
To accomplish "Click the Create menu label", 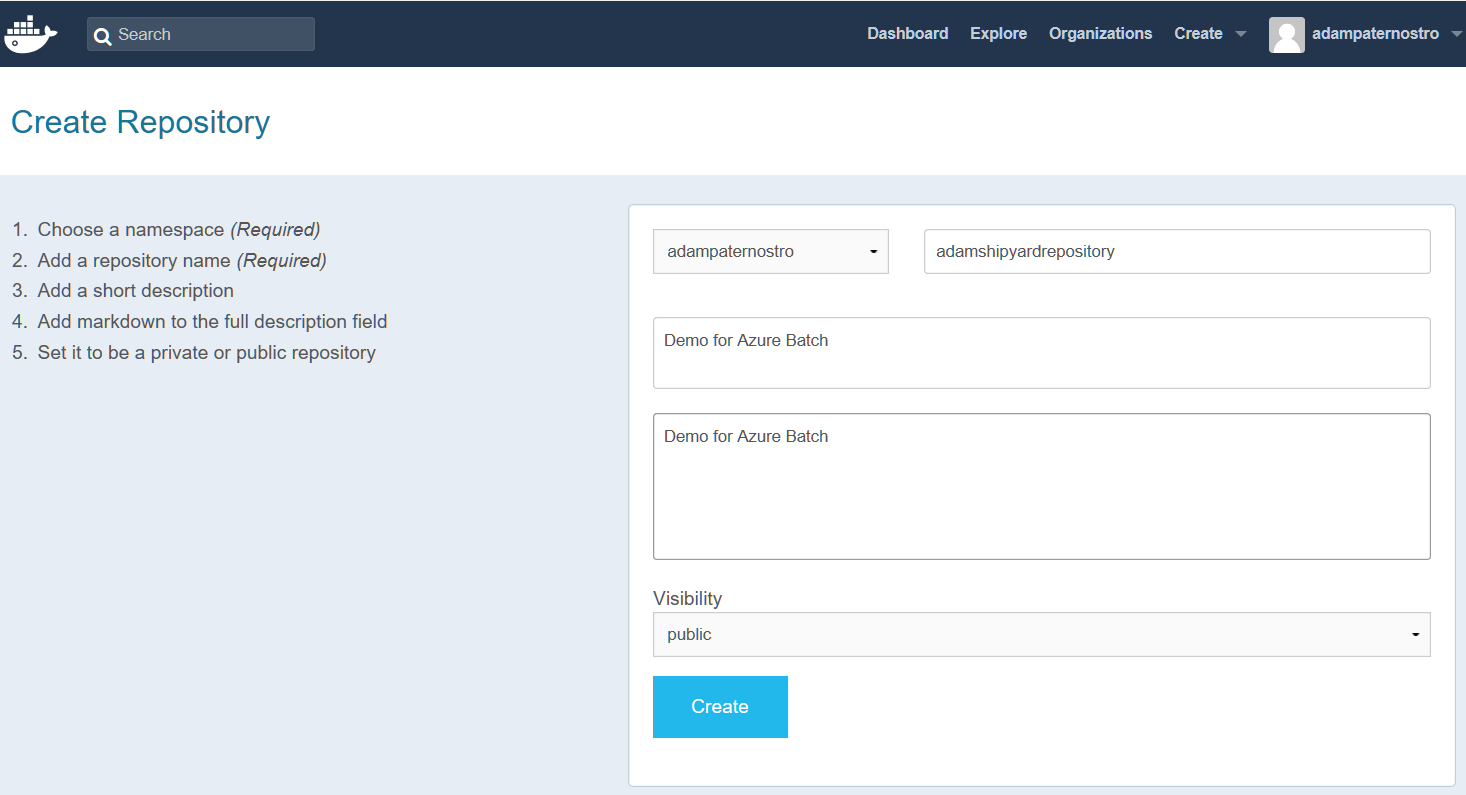I will (x=1198, y=33).
